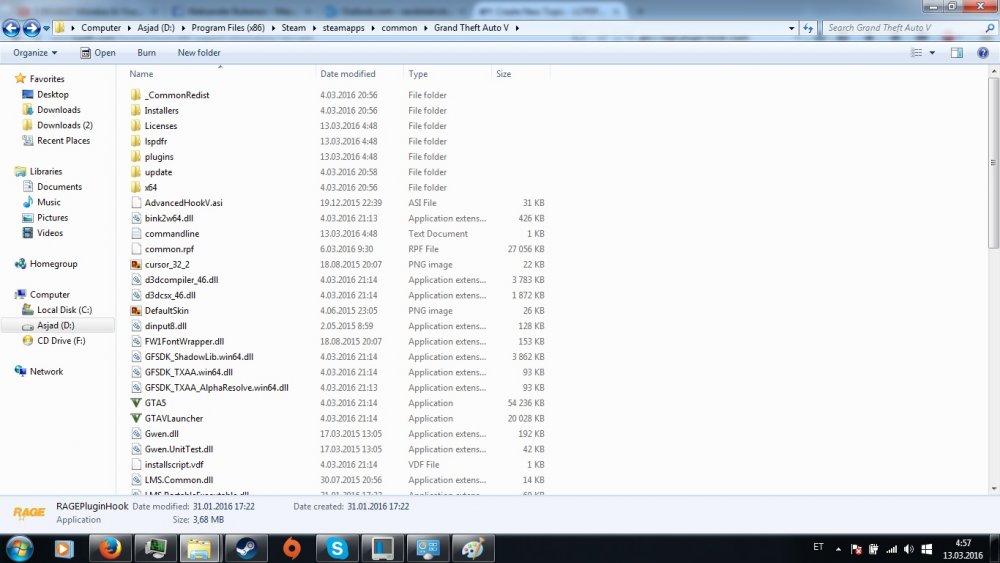Select the common.rpf file
The width and height of the screenshot is (1000, 563).
169,249
